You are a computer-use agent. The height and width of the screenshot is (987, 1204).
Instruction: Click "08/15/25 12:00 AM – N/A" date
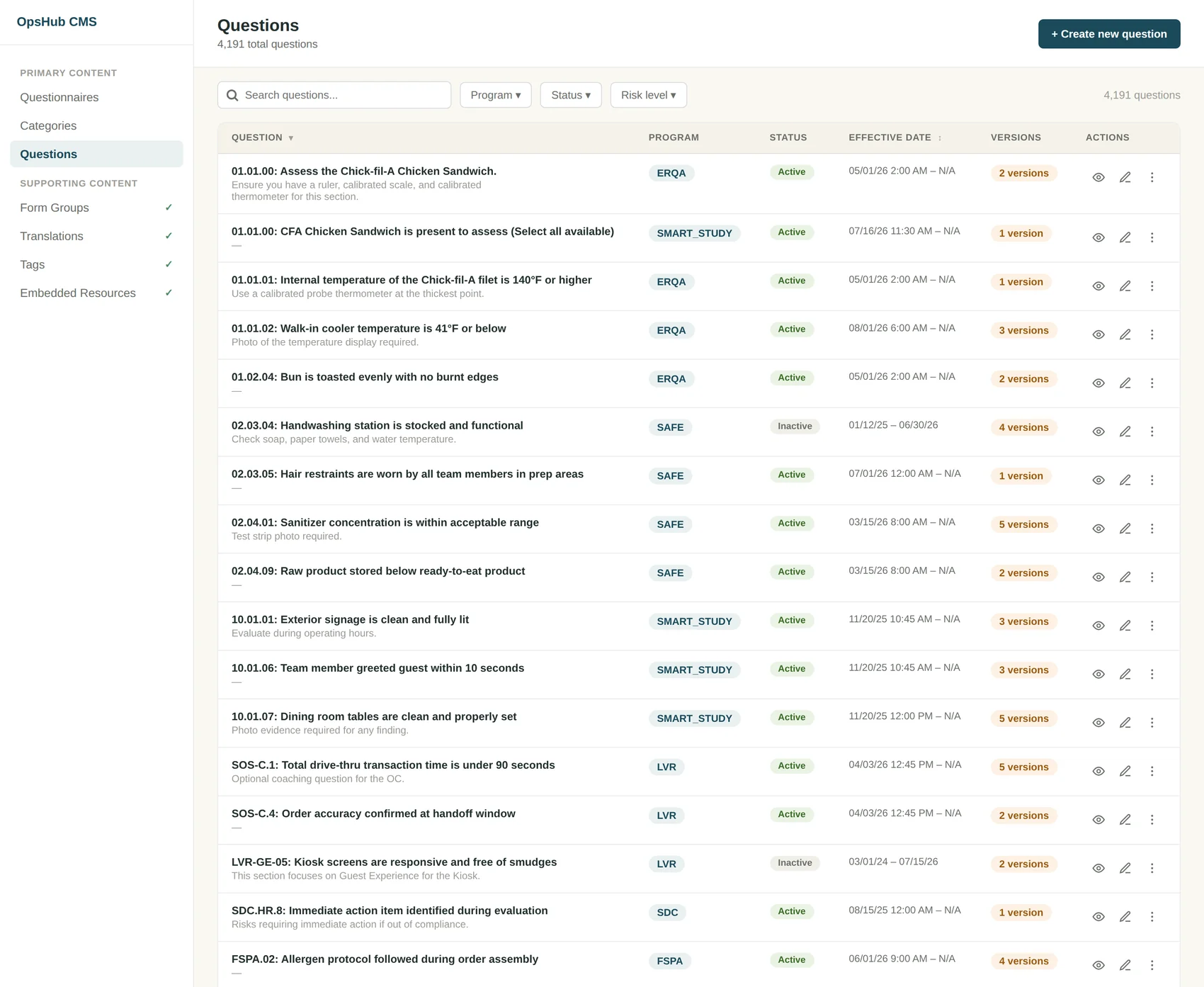[x=904, y=910]
